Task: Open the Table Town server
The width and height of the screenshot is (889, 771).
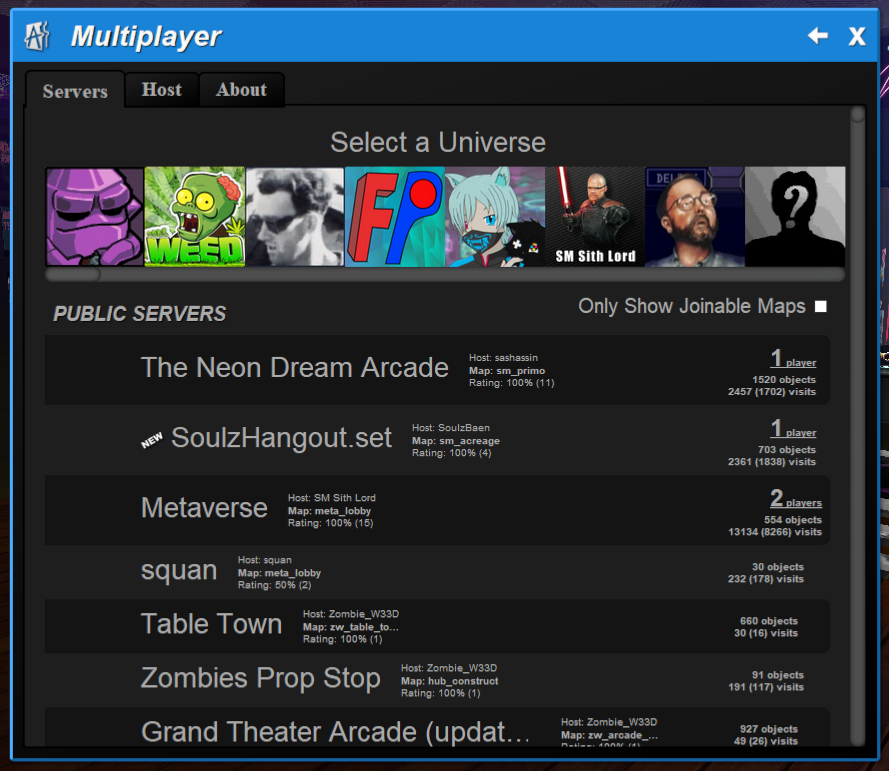Action: pyautogui.click(x=437, y=626)
